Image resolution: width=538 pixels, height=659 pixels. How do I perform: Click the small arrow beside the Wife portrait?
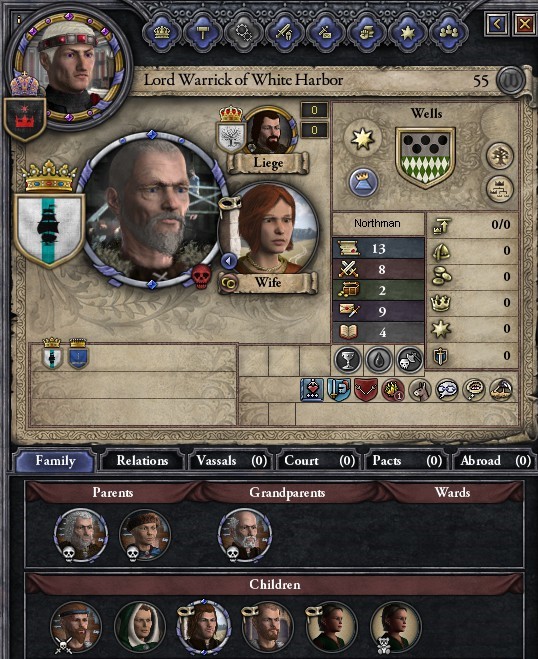tap(228, 261)
